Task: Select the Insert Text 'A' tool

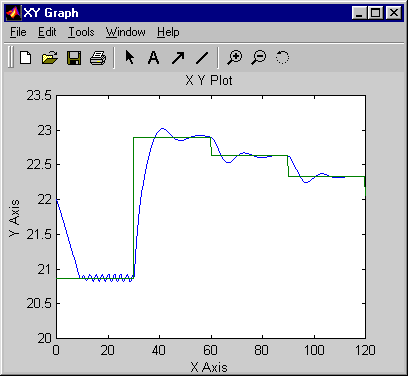Action: [153, 58]
